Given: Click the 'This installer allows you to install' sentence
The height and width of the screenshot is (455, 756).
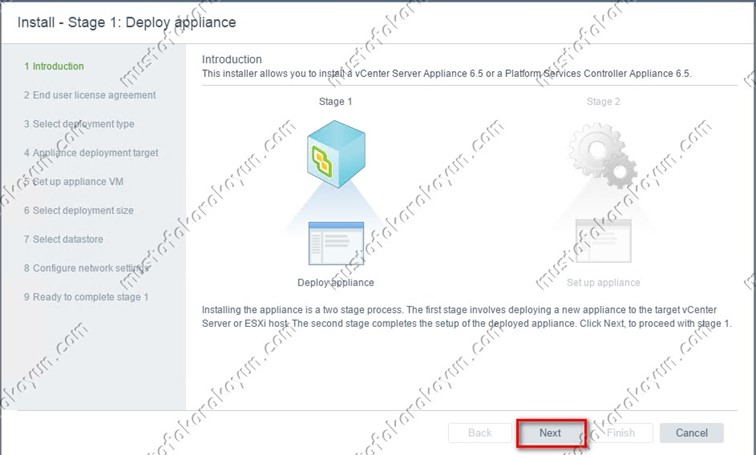Looking at the screenshot, I should [446, 74].
